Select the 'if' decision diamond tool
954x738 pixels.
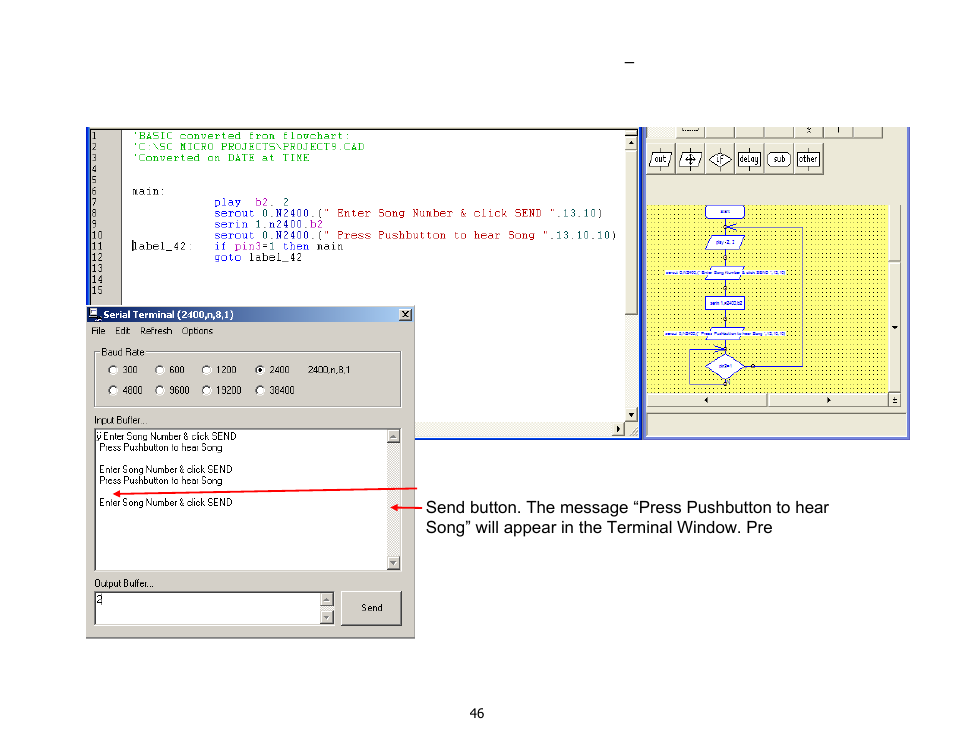pos(720,159)
